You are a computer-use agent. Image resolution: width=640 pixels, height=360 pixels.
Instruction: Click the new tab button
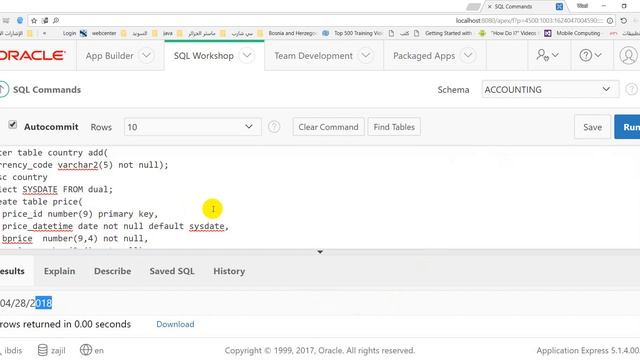tap(473, 7)
